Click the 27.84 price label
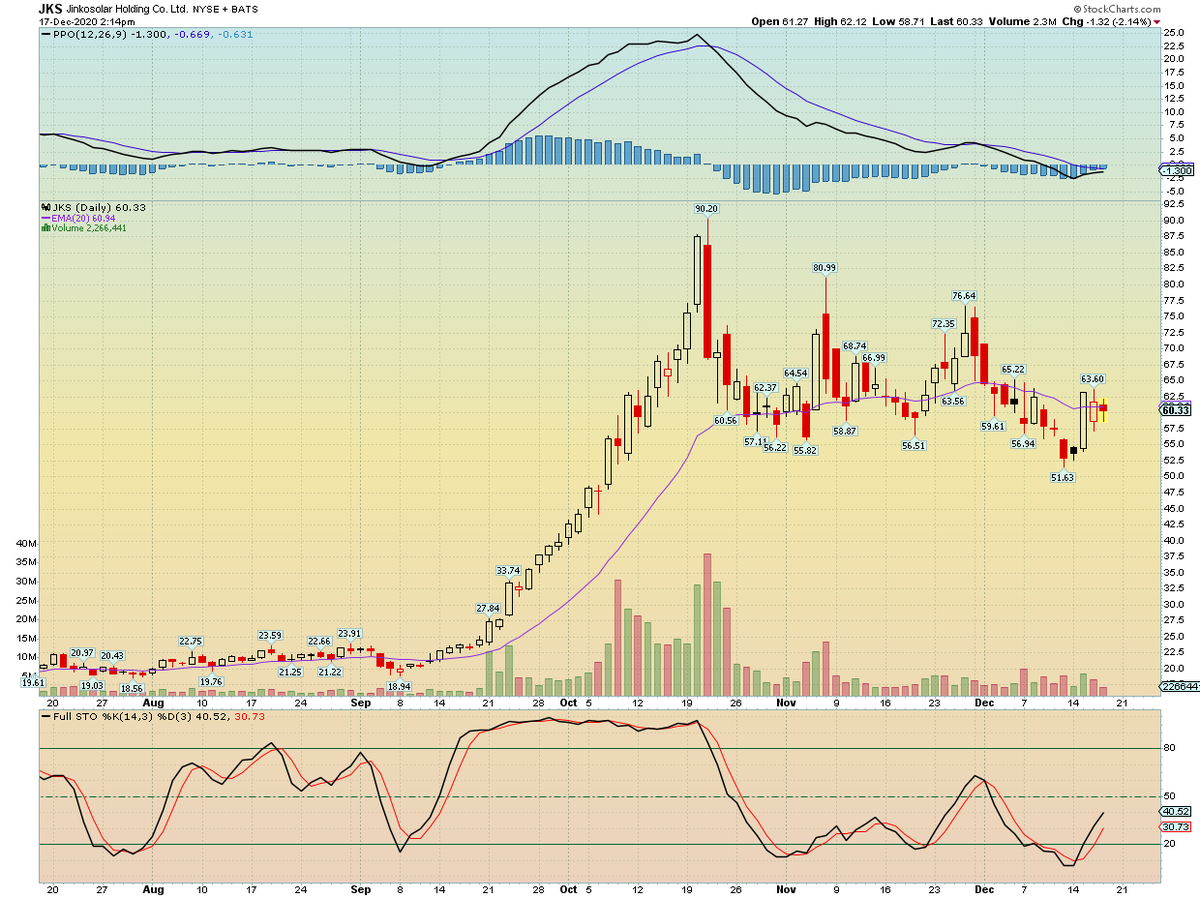 (x=488, y=608)
